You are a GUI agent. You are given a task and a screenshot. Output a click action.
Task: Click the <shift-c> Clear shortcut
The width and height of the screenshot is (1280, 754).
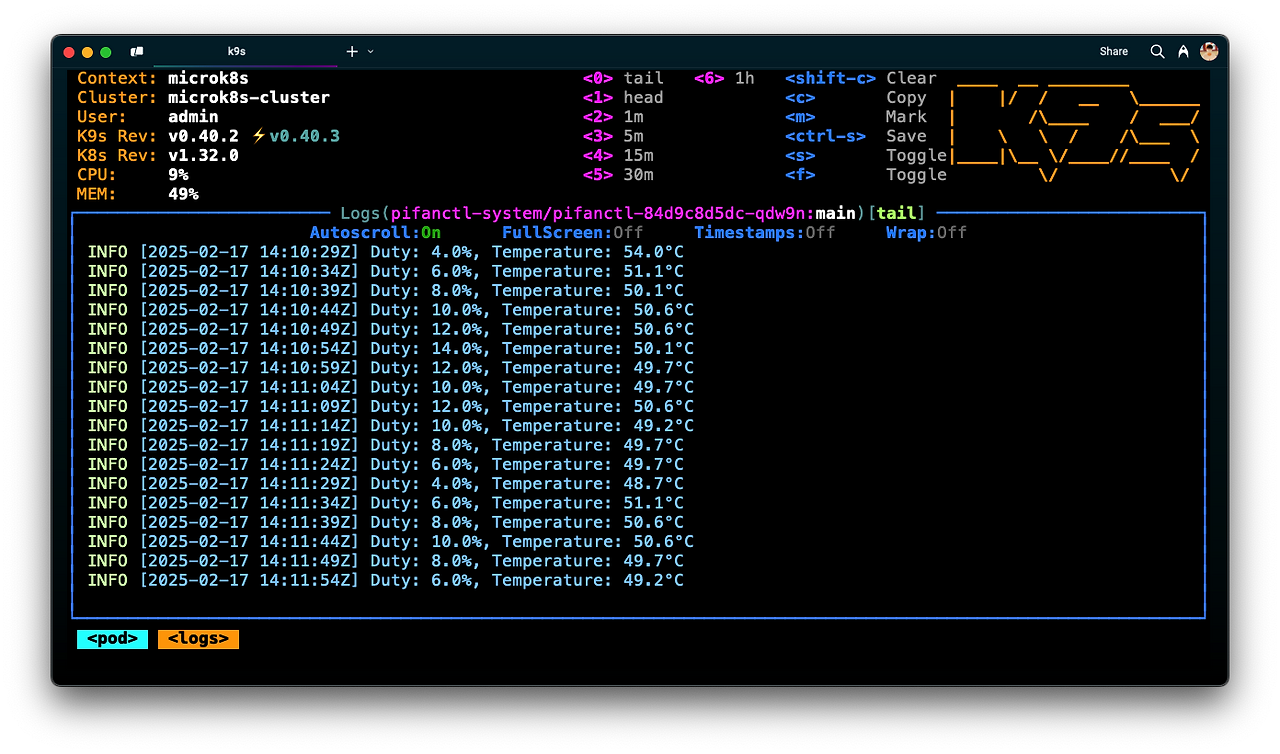[x=861, y=78]
